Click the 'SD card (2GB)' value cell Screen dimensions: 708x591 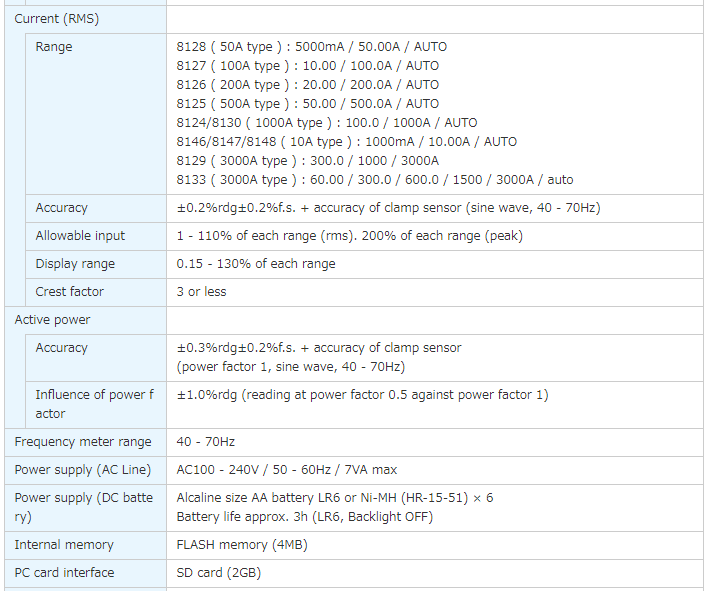[x=221, y=573]
